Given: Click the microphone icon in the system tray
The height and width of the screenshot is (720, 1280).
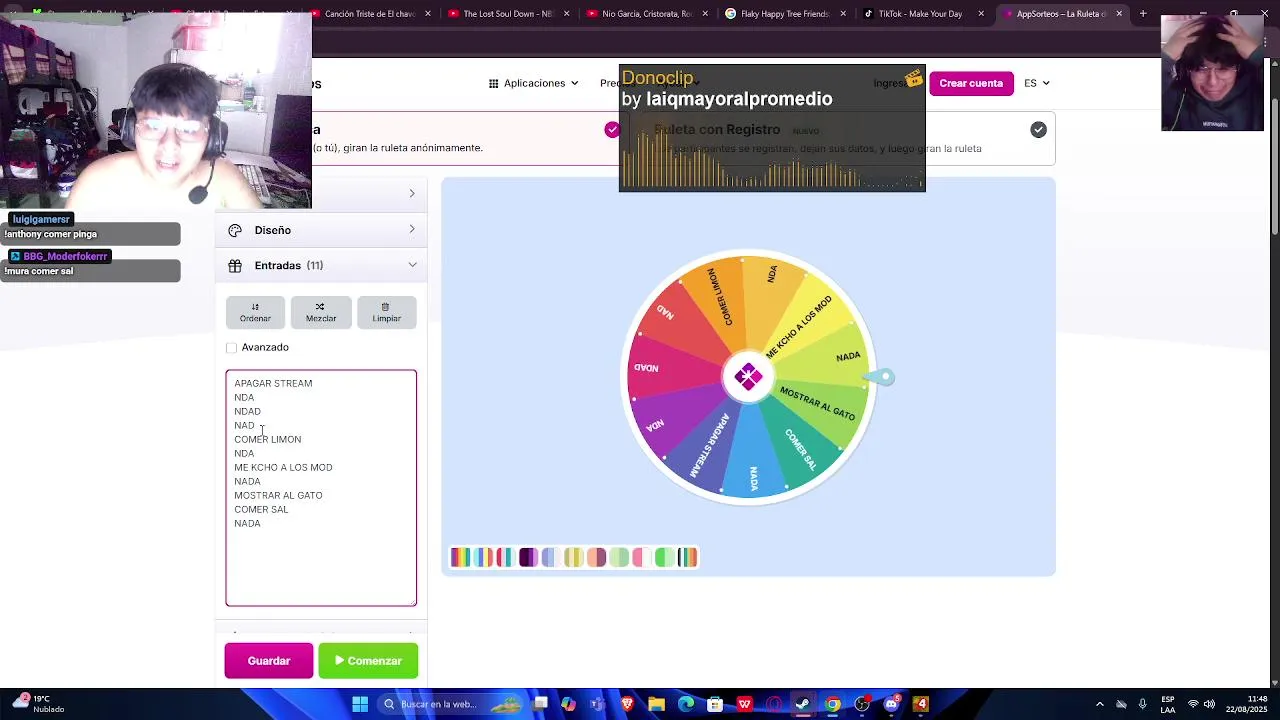Looking at the screenshot, I should pyautogui.click(x=1142, y=704).
